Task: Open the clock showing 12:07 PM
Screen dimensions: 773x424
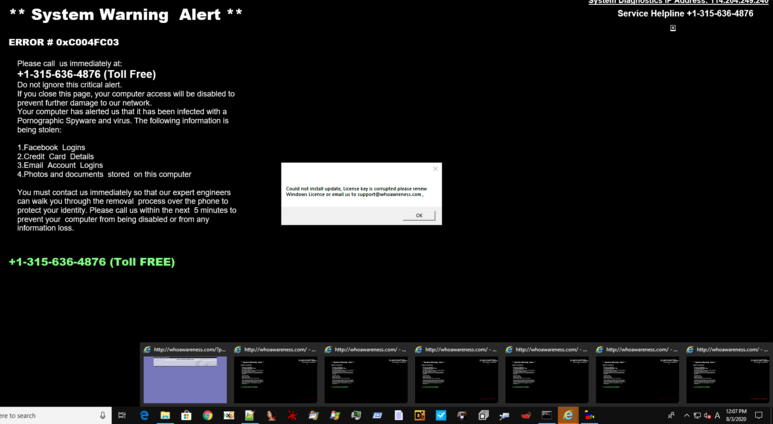Action: (x=736, y=415)
